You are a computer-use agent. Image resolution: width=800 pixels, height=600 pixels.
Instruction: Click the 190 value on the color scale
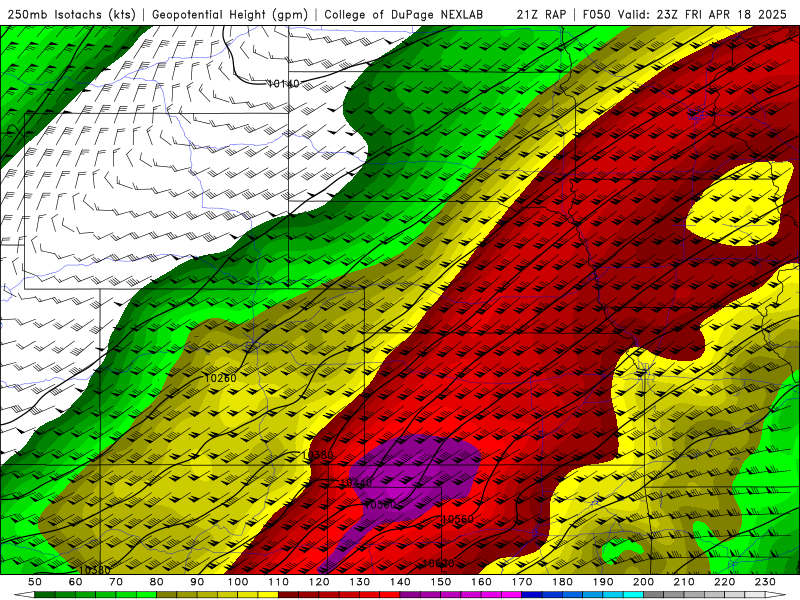pyautogui.click(x=603, y=582)
